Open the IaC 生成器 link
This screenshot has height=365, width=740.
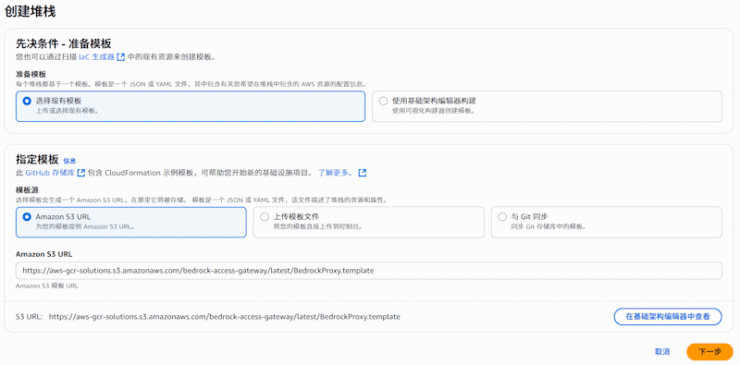tap(97, 57)
